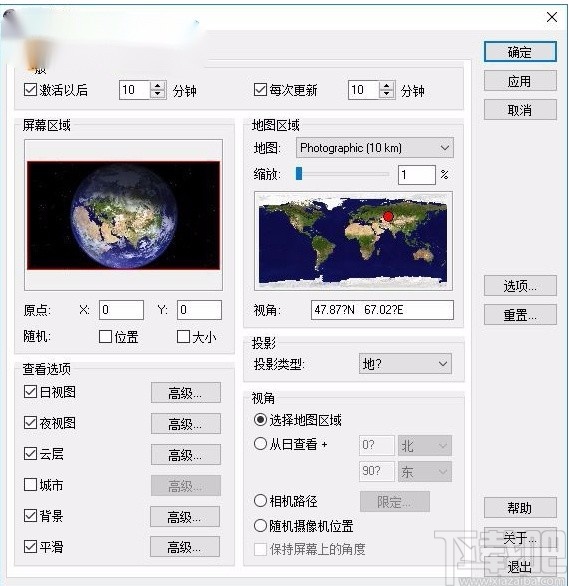Increase the 激活以后 minutes value
The height and width of the screenshot is (586, 569).
(158, 86)
